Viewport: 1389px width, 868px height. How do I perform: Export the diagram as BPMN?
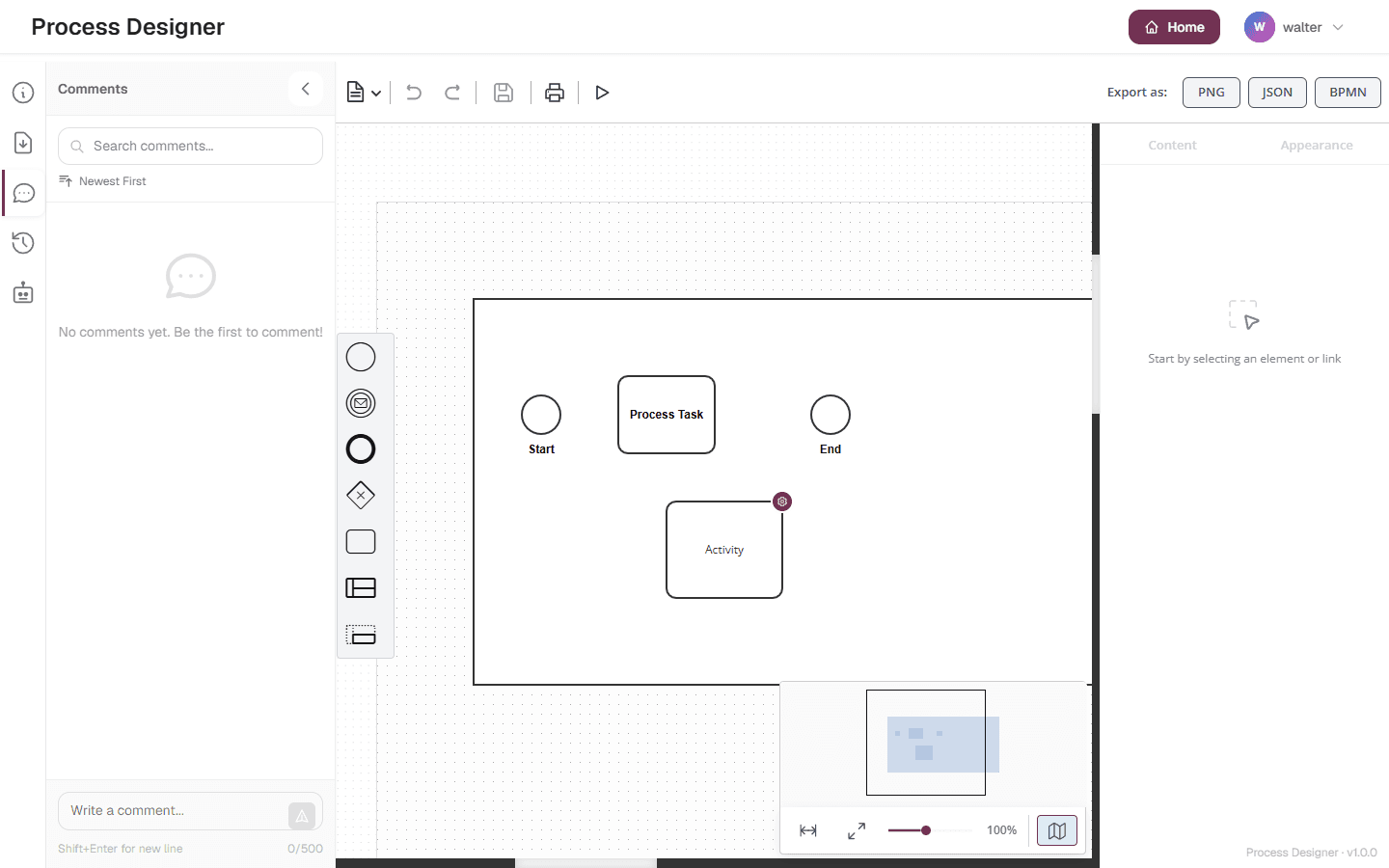tap(1348, 93)
